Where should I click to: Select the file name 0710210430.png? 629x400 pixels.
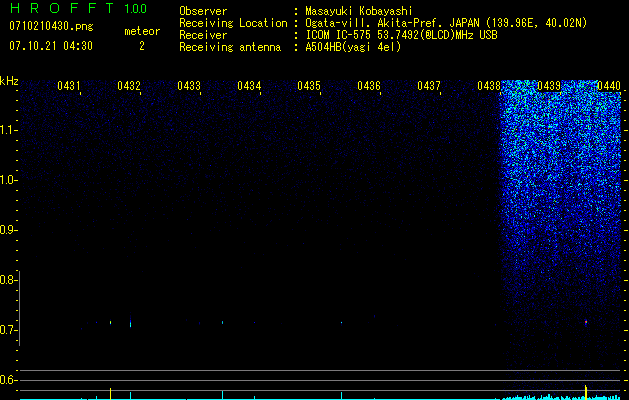tap(51, 26)
